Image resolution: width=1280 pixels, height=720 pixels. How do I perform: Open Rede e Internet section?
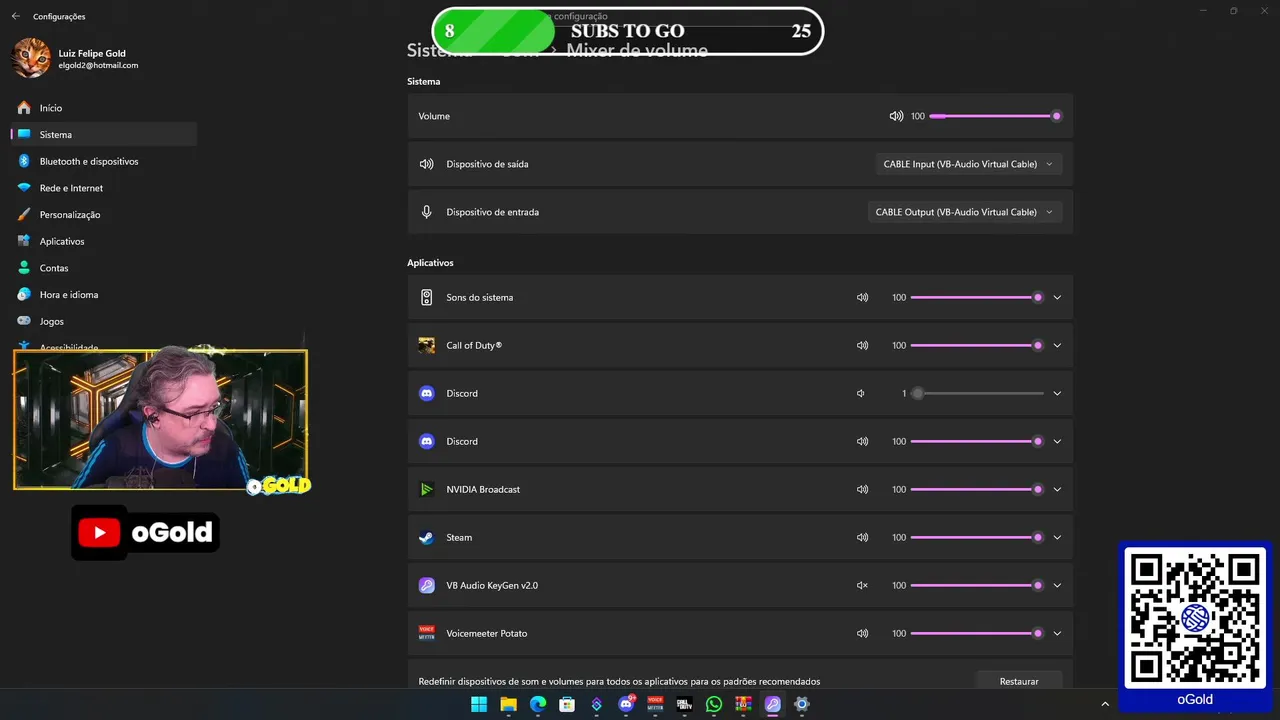104,188
